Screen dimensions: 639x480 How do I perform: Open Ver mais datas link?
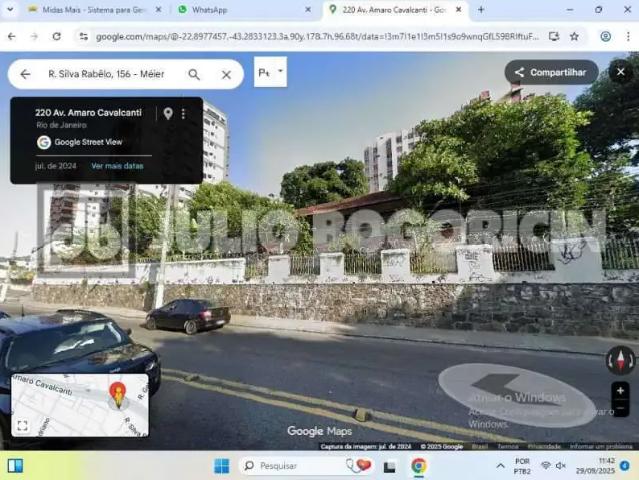pos(117,166)
